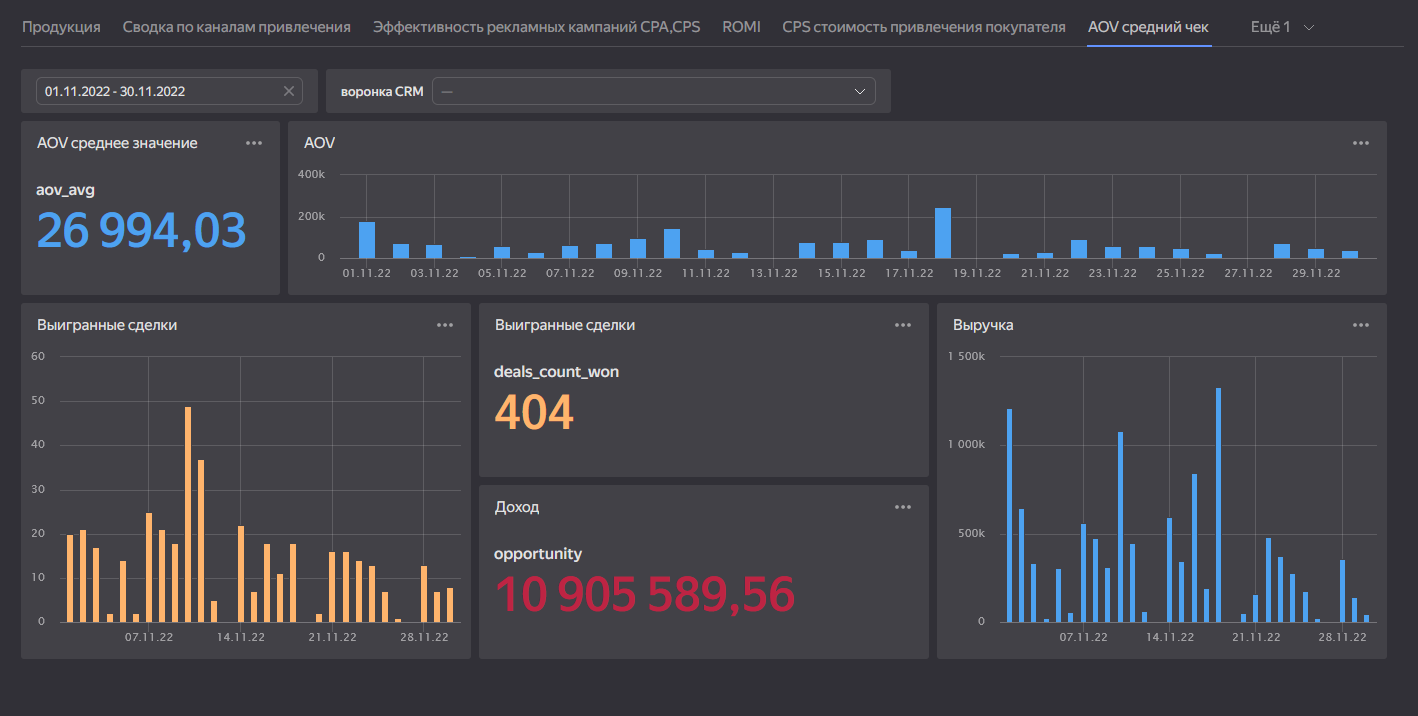
Task: Click the tallest blue bar in Выручка chart
Action: click(1218, 505)
